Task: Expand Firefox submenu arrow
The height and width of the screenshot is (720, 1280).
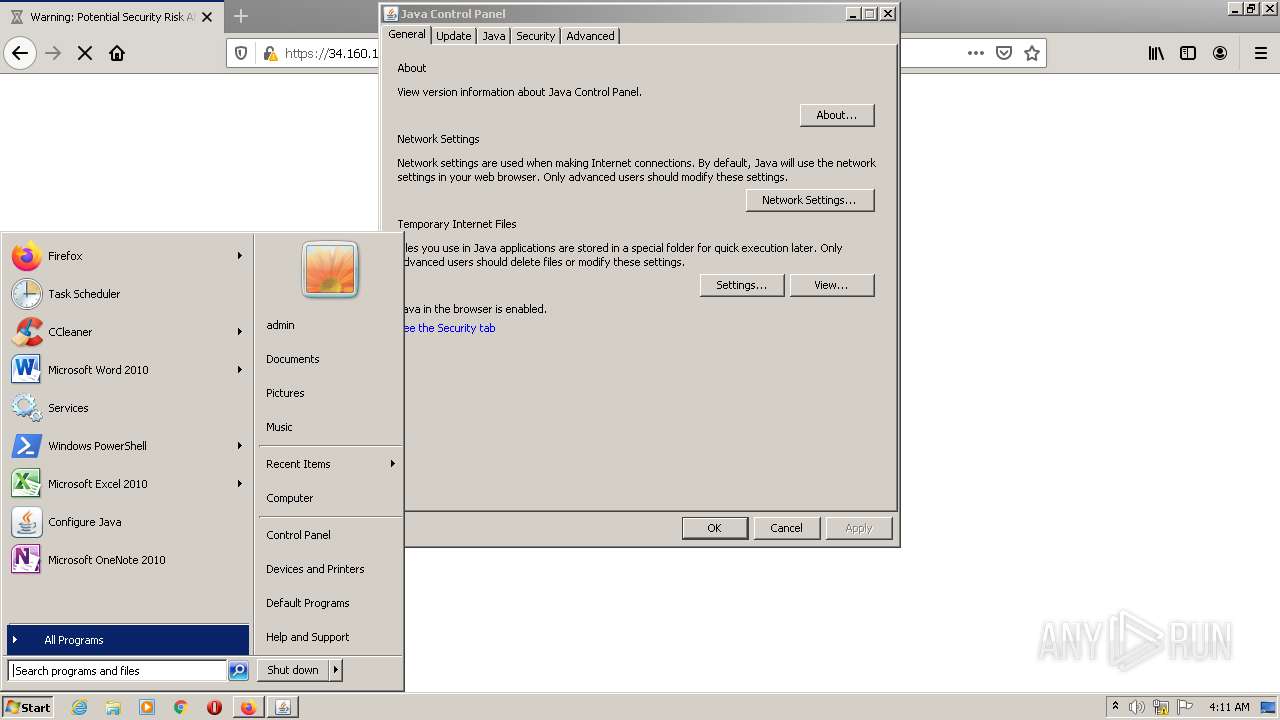Action: pos(240,256)
